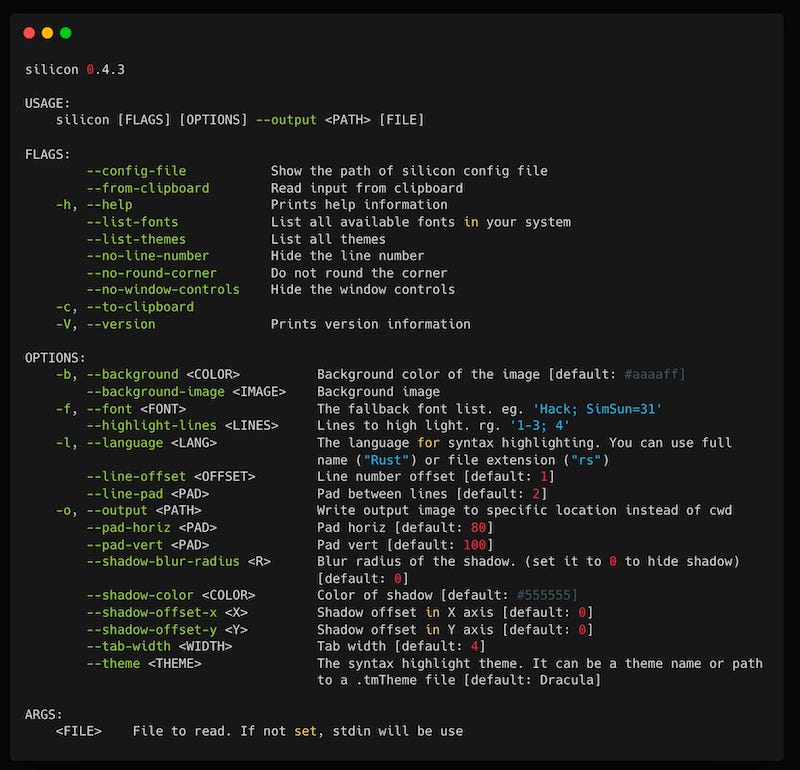Click 'List all themes' description
The height and width of the screenshot is (770, 800).
click(x=328, y=239)
